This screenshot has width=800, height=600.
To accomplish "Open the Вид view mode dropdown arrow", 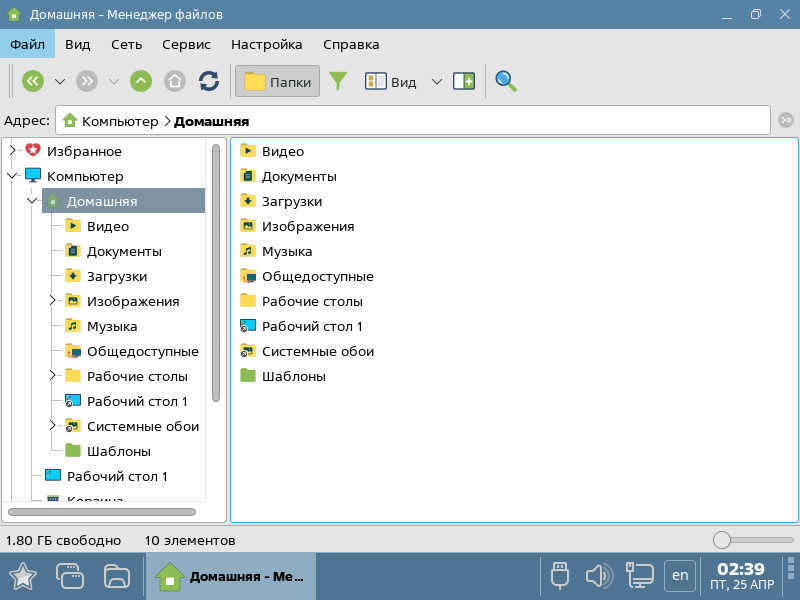I will [436, 81].
